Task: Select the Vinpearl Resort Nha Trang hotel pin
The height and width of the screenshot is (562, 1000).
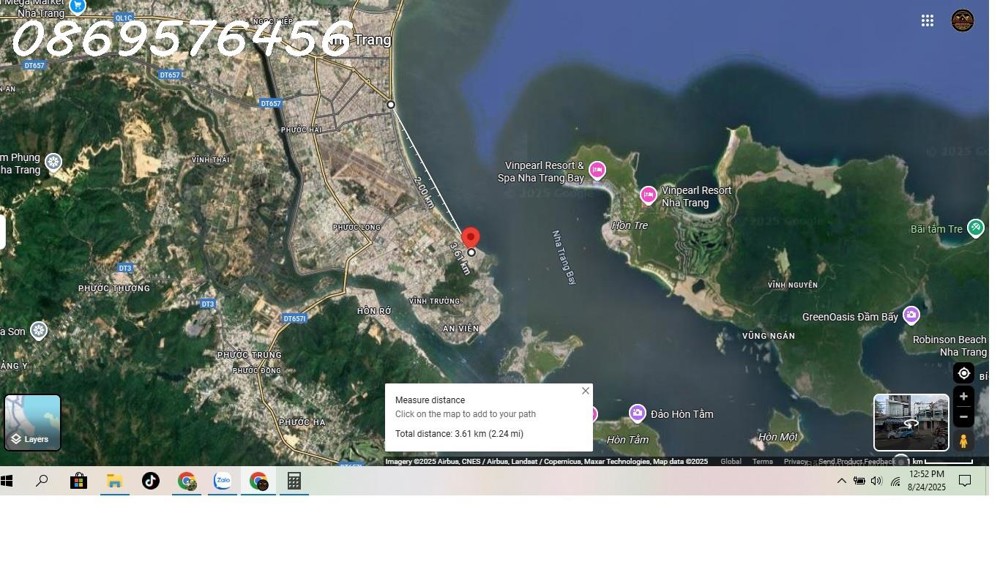Action: coord(648,195)
